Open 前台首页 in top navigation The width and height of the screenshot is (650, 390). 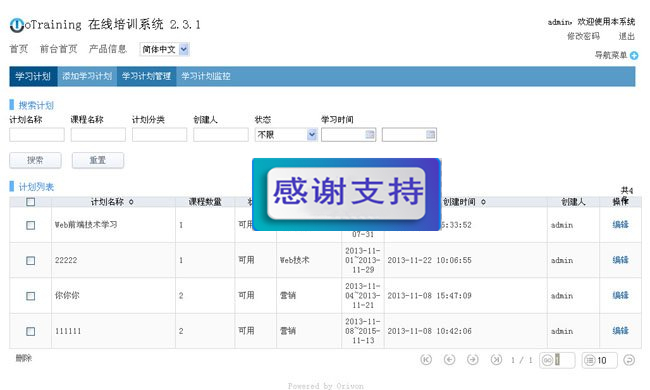coord(58,49)
